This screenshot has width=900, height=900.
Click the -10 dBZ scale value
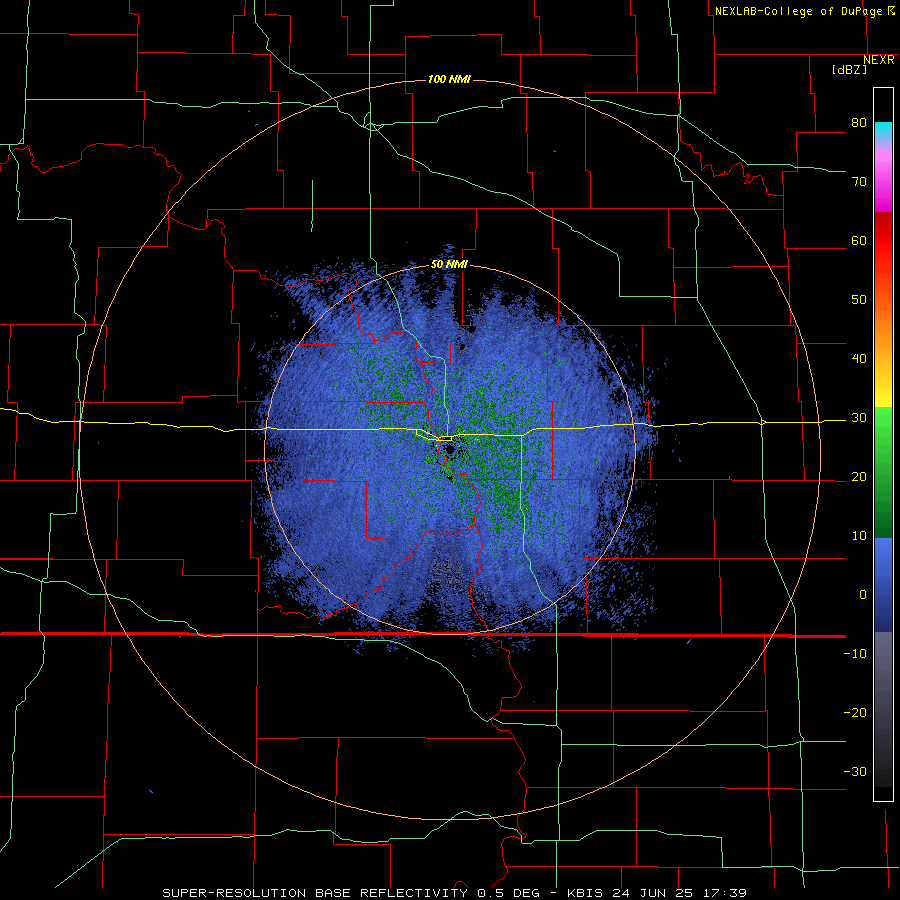855,653
